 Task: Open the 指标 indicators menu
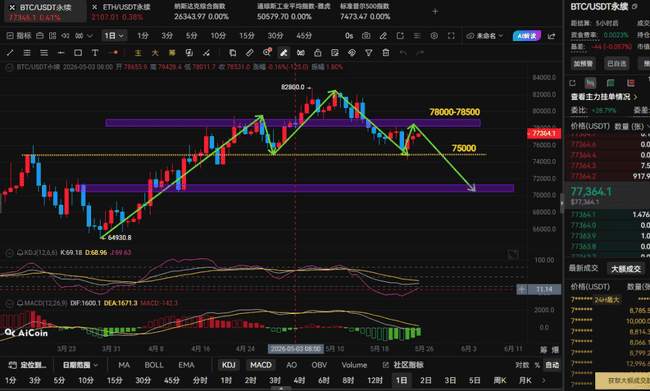[19, 36]
